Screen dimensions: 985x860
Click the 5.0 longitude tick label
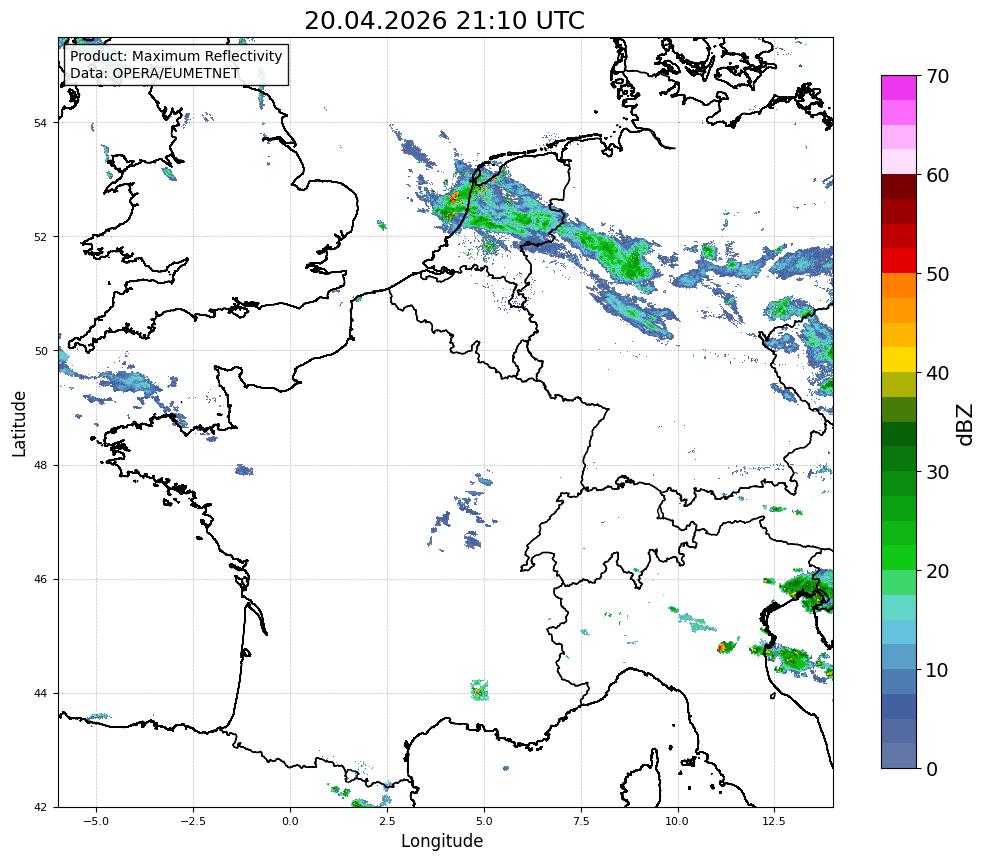pos(484,821)
